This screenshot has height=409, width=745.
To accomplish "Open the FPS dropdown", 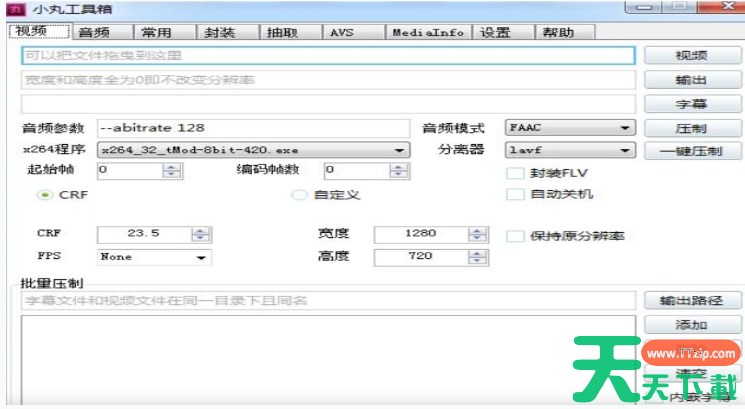I will pyautogui.click(x=202, y=257).
